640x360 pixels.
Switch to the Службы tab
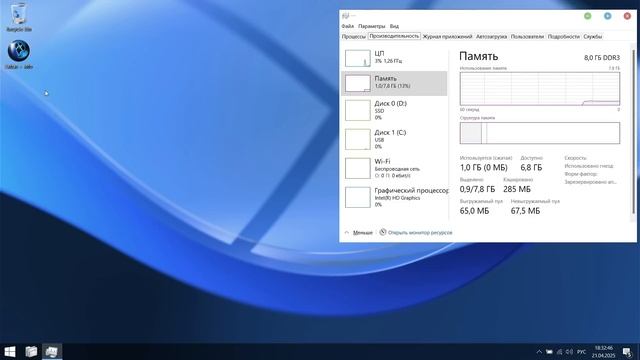(x=593, y=37)
